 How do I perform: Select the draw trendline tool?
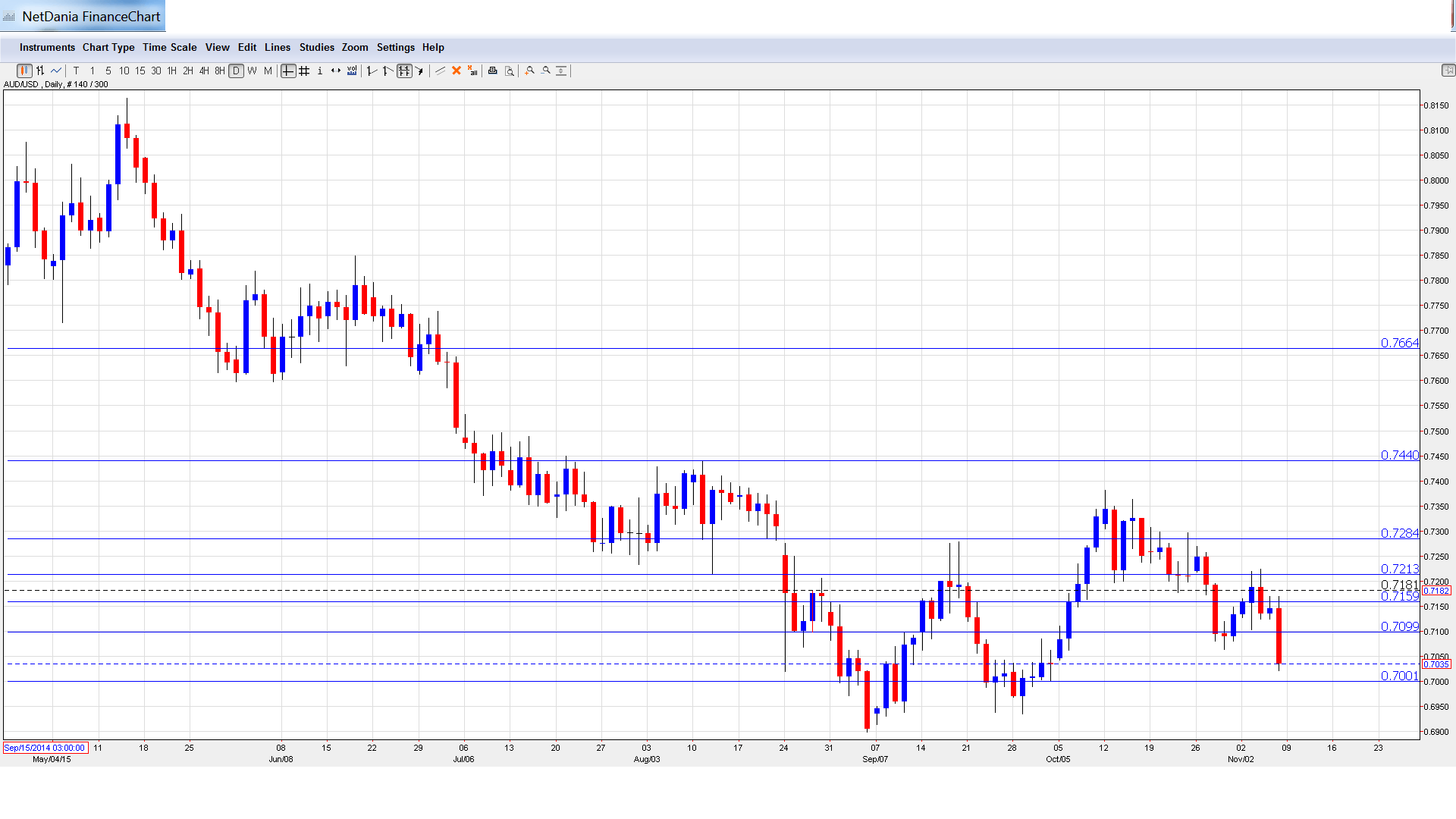[441, 71]
